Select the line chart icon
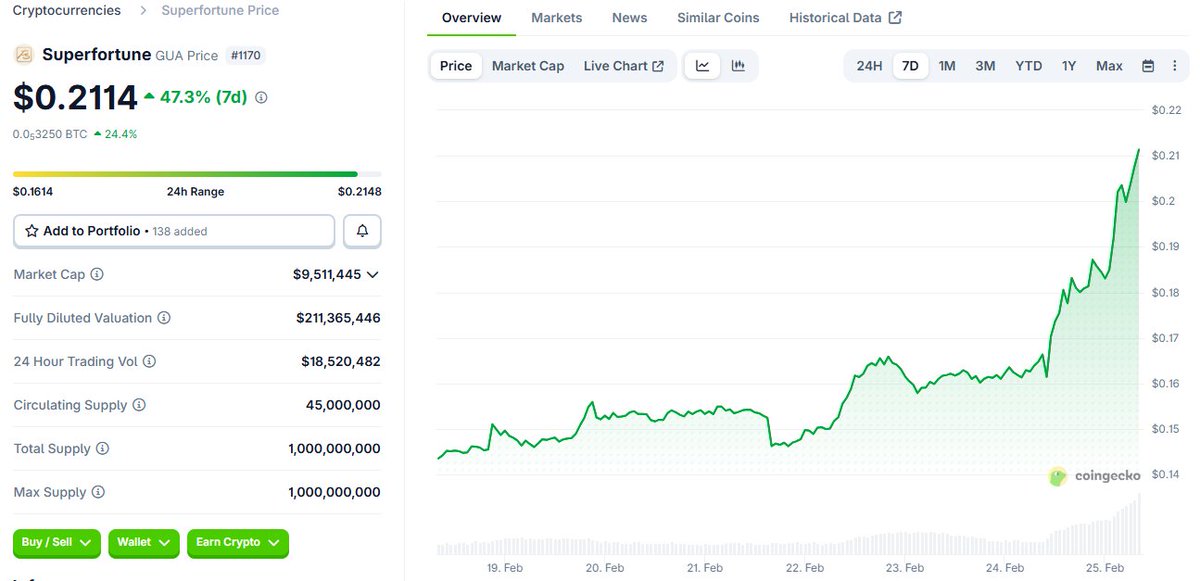The height and width of the screenshot is (581, 1200). pos(702,64)
